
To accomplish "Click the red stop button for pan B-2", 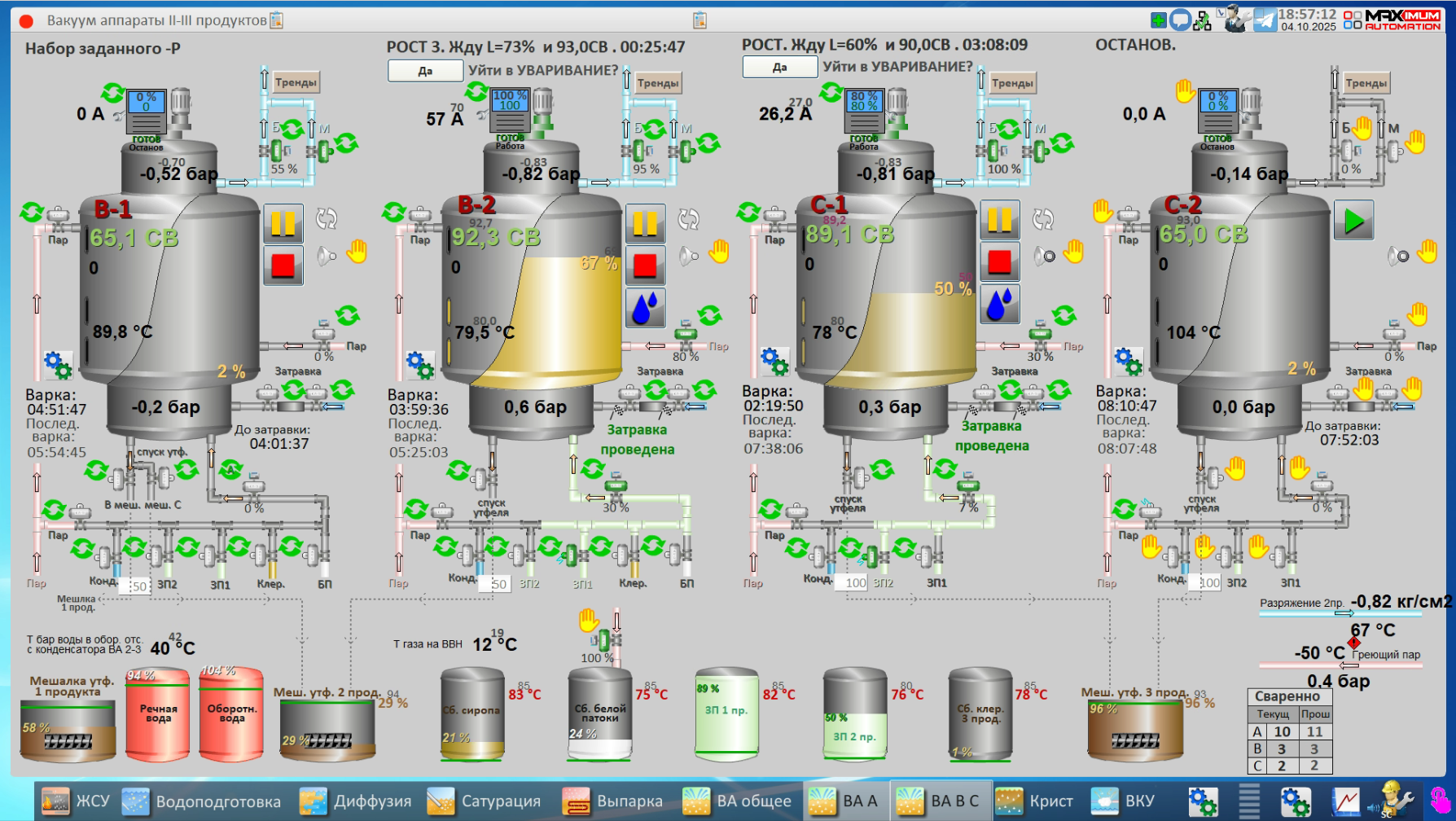I will click(645, 266).
